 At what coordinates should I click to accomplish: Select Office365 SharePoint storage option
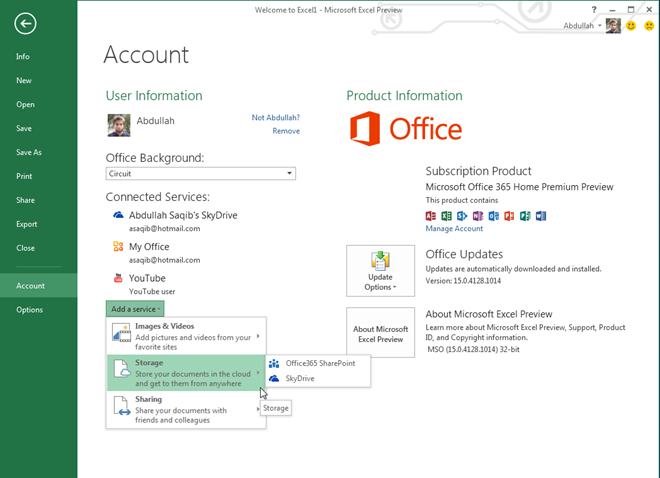click(x=318, y=363)
